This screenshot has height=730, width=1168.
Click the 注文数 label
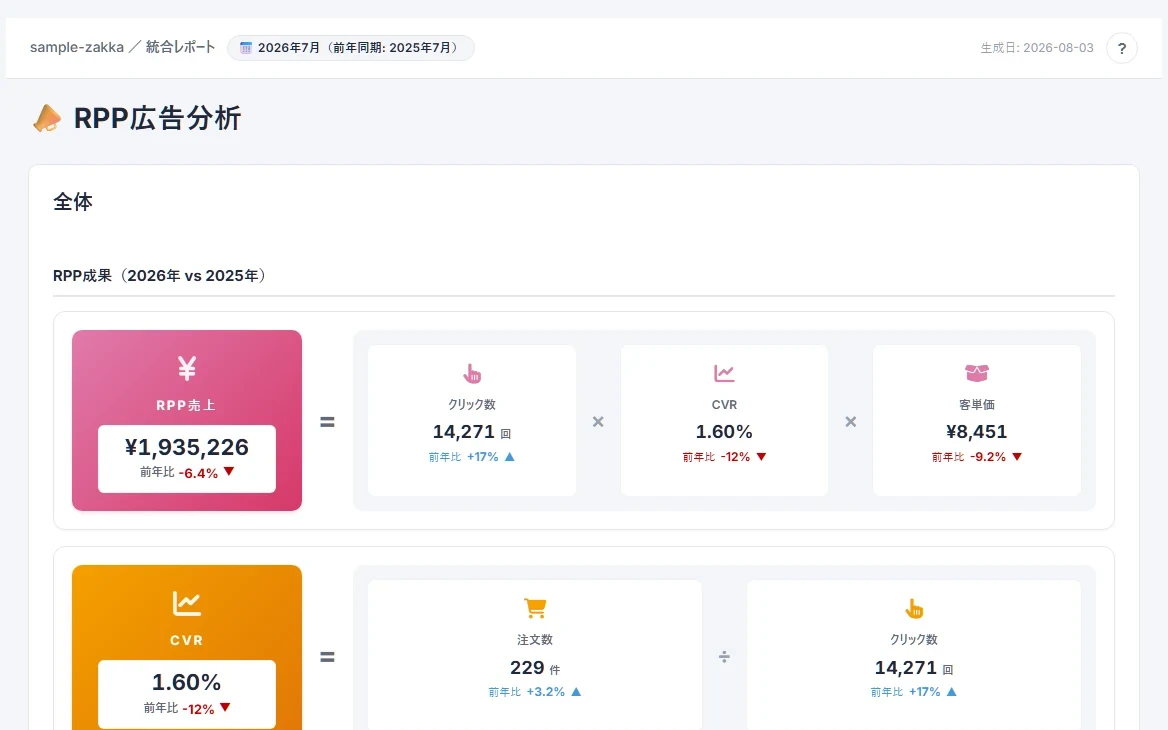[535, 640]
